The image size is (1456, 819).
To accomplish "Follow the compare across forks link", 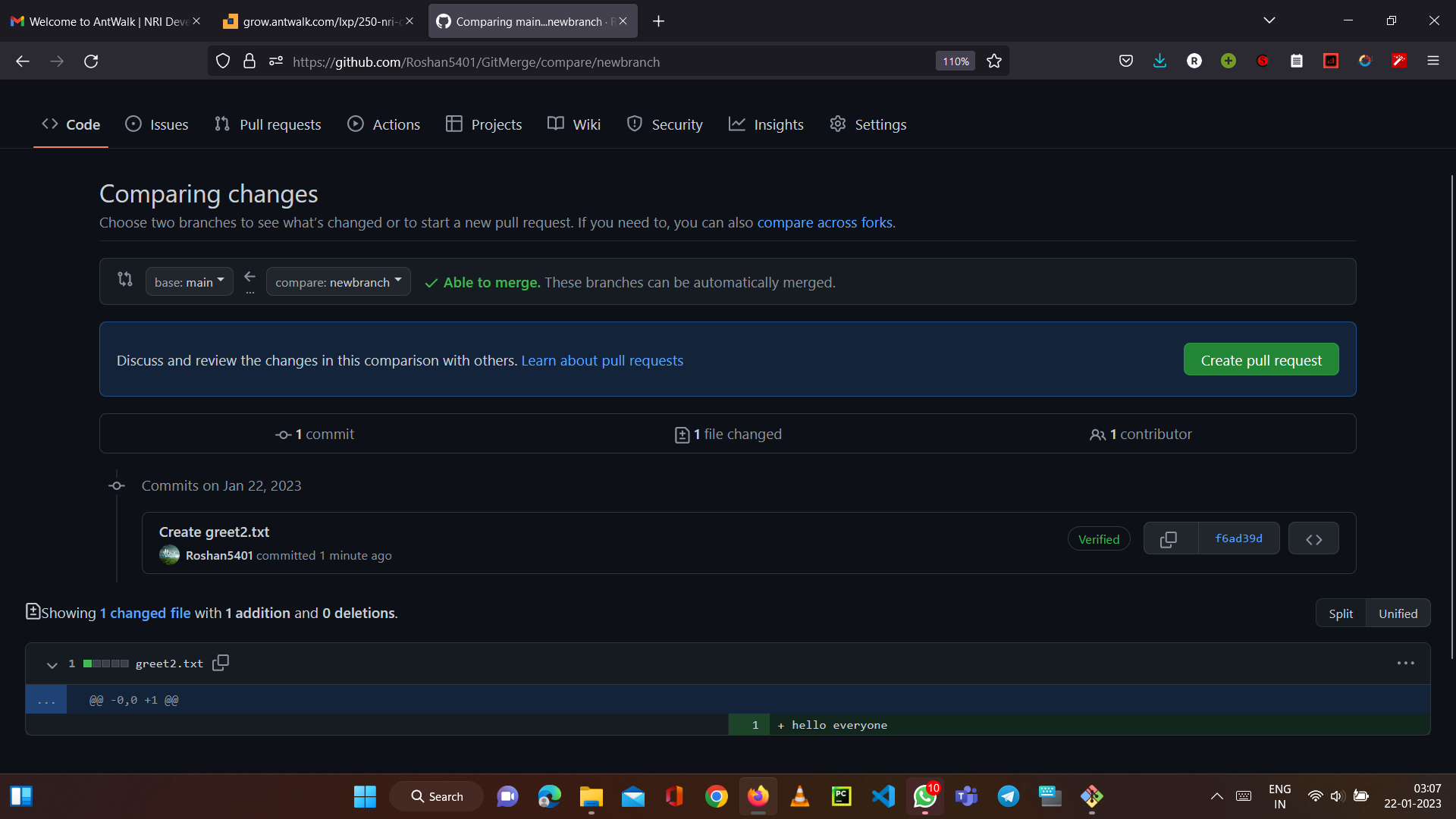I will [824, 223].
